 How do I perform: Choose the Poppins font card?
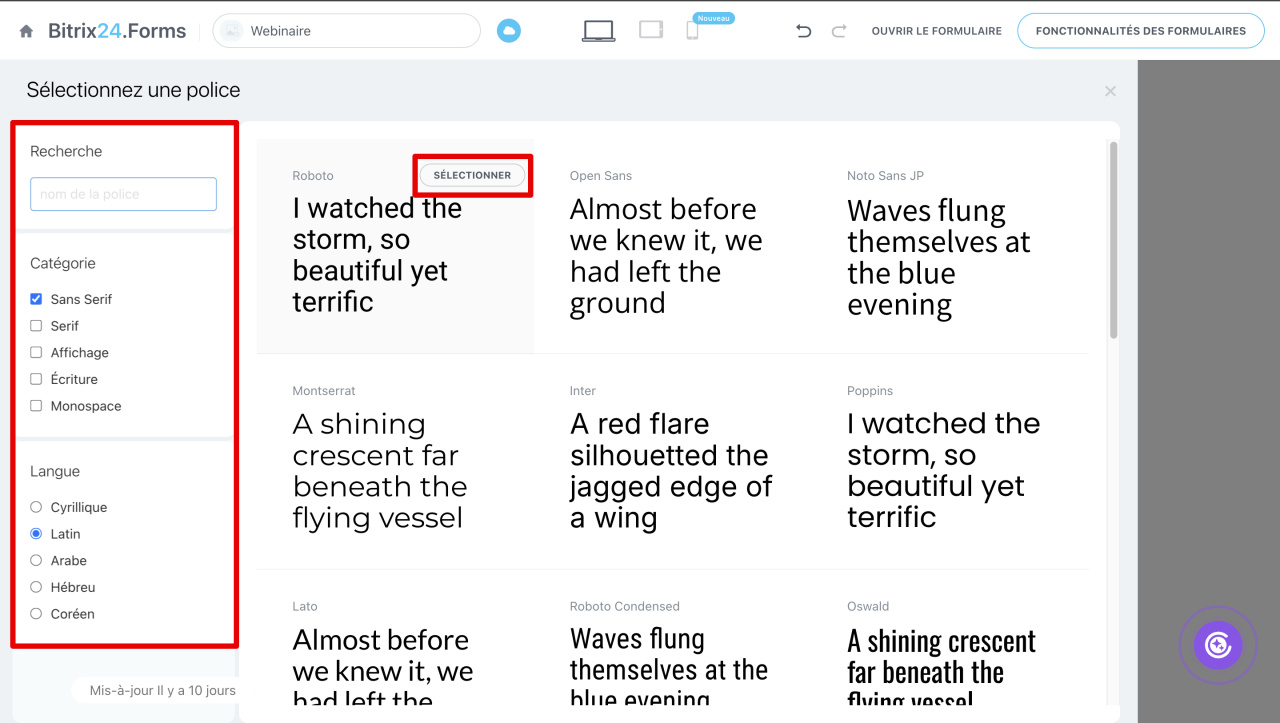point(950,461)
